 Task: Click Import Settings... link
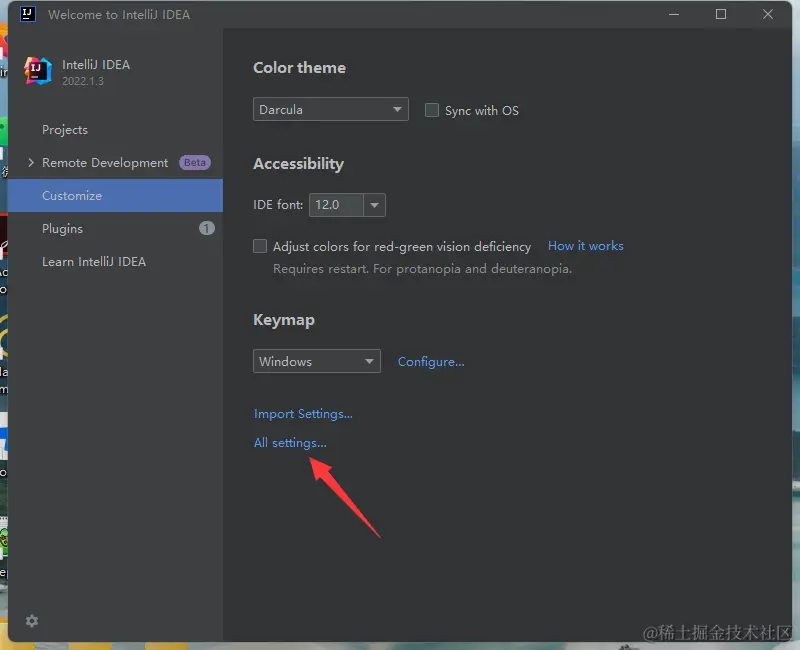pyautogui.click(x=303, y=414)
